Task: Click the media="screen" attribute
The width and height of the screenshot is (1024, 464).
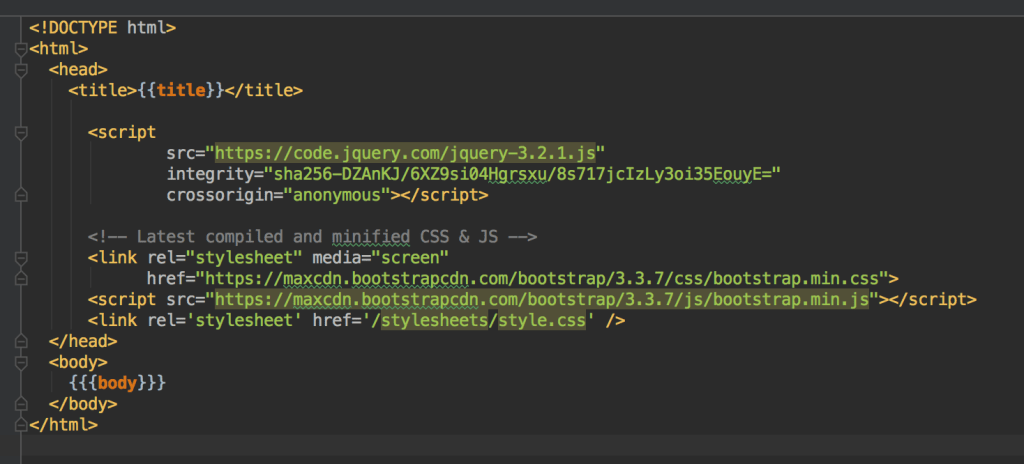Action: [381, 257]
